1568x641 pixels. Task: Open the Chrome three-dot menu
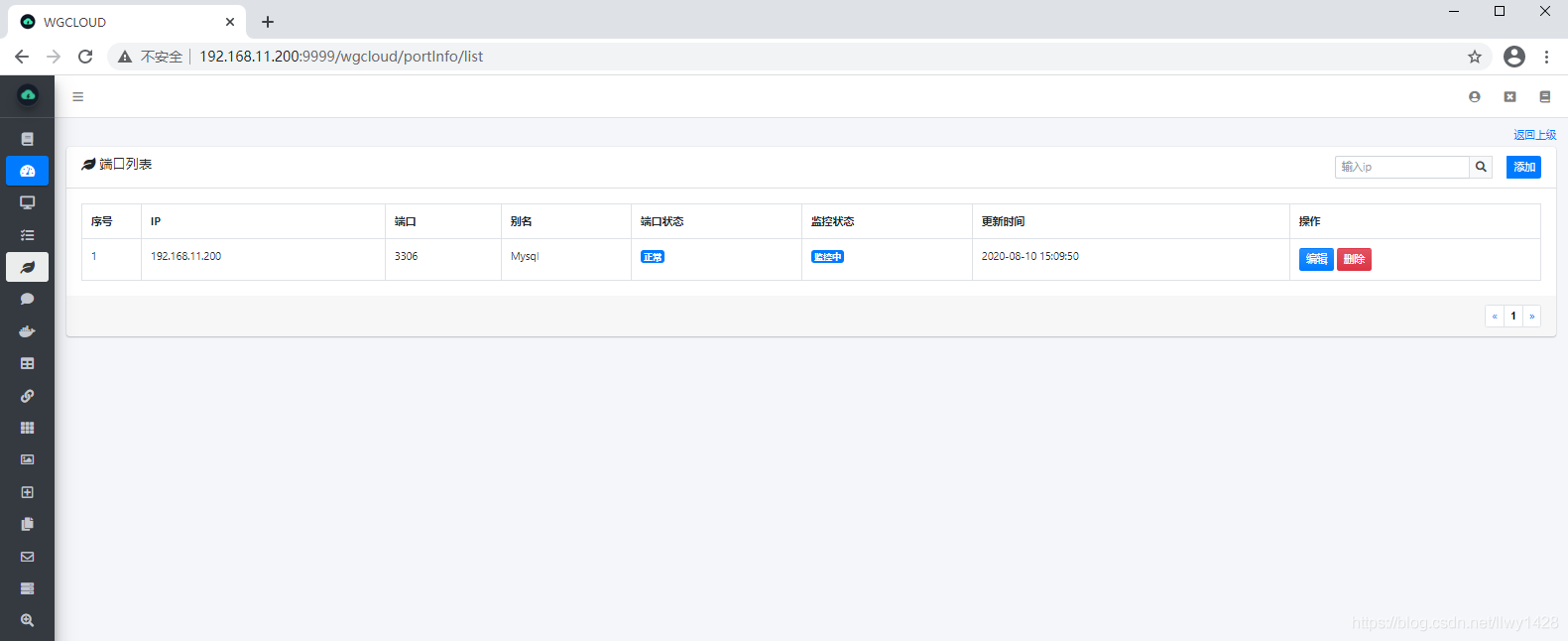point(1546,57)
